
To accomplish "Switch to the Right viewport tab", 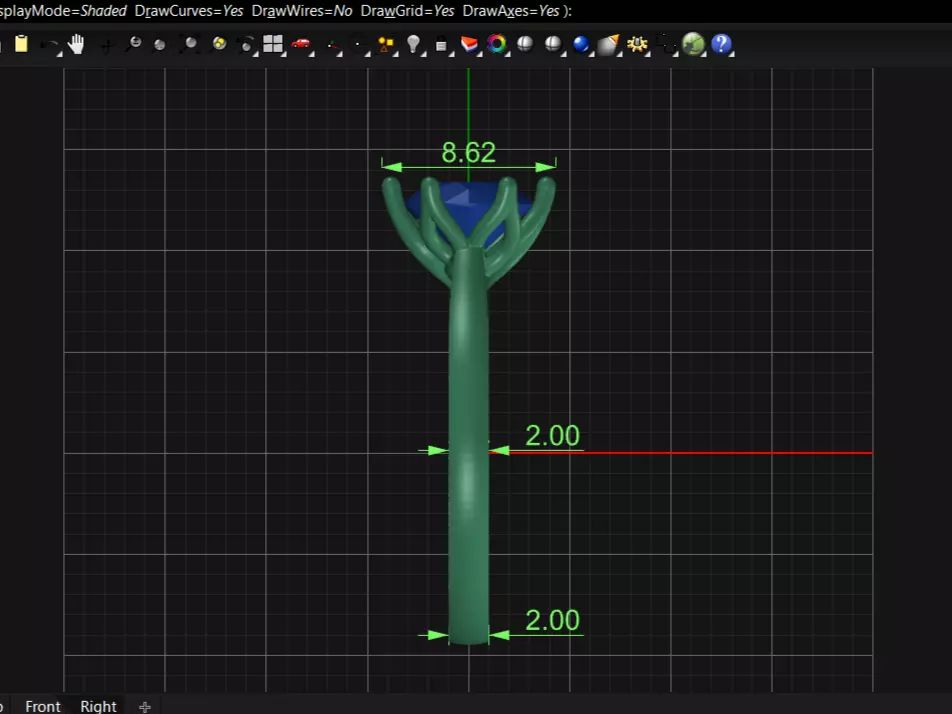I will pyautogui.click(x=98, y=706).
